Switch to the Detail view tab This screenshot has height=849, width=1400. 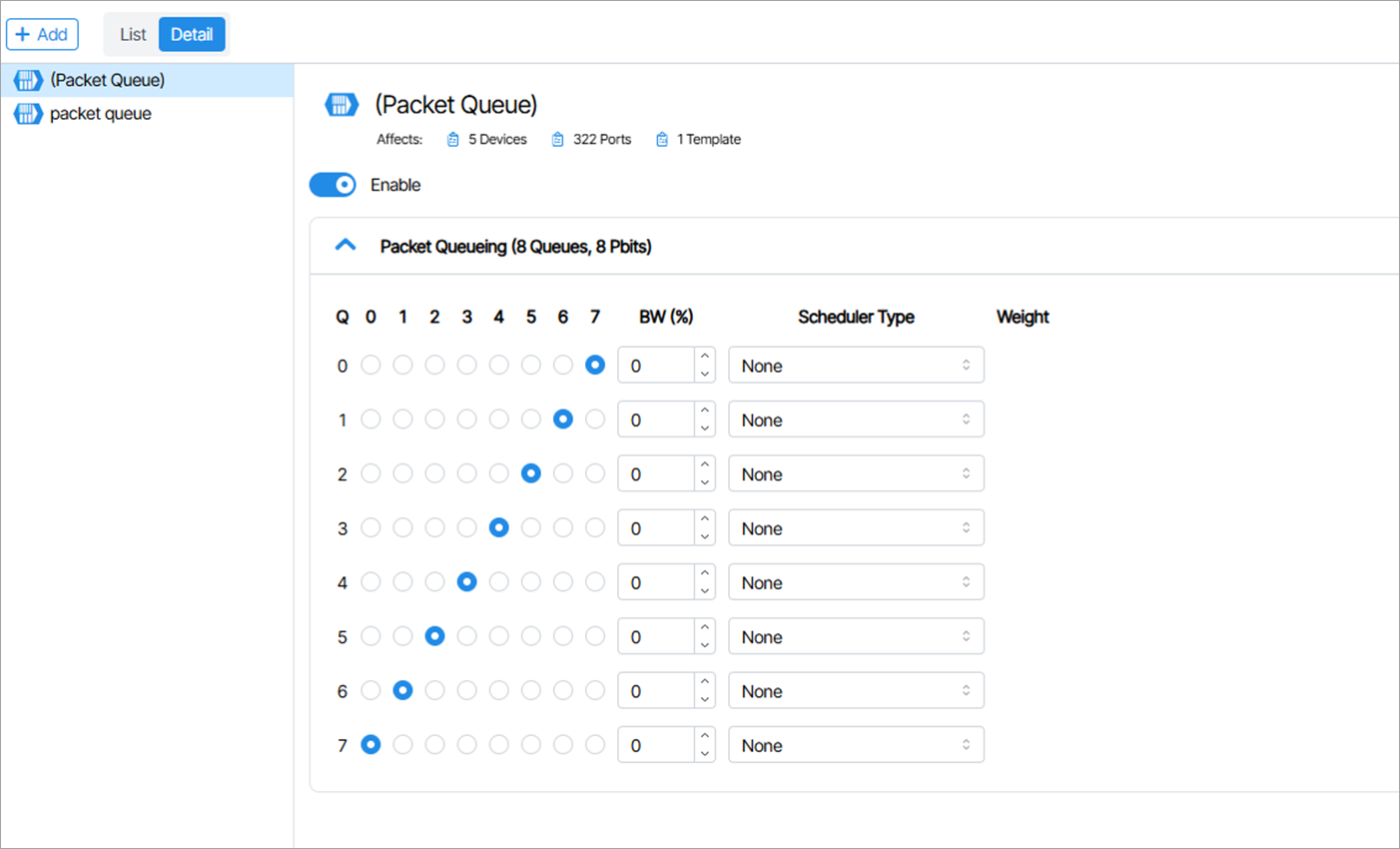pos(192,34)
